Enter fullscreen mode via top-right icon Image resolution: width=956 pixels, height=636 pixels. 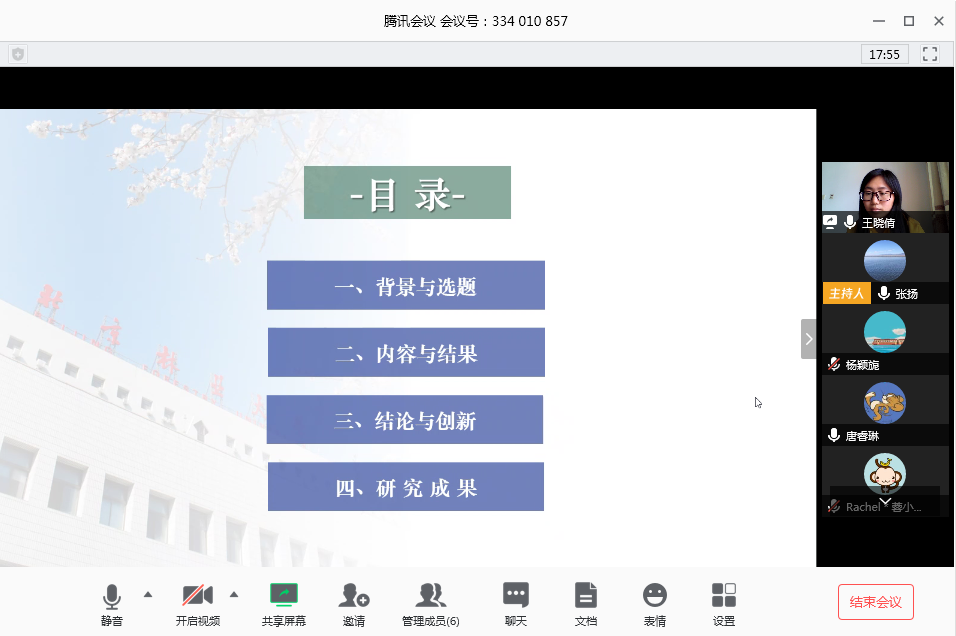click(930, 54)
